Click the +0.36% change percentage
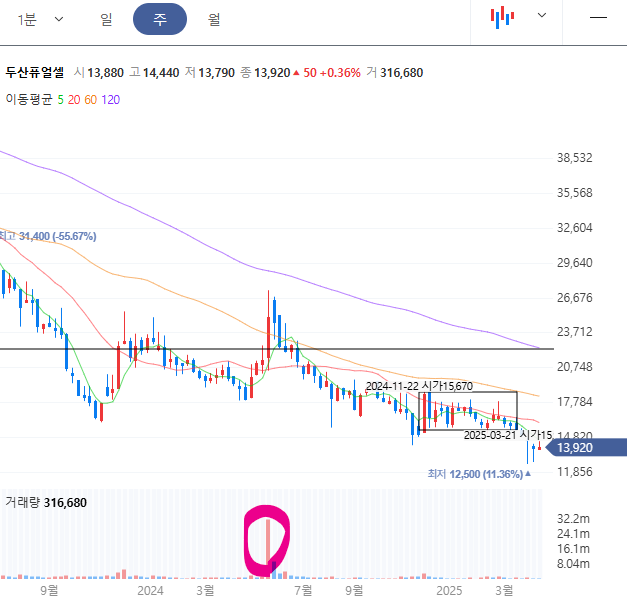Viewport: 627px width, 605px height. click(x=340, y=72)
